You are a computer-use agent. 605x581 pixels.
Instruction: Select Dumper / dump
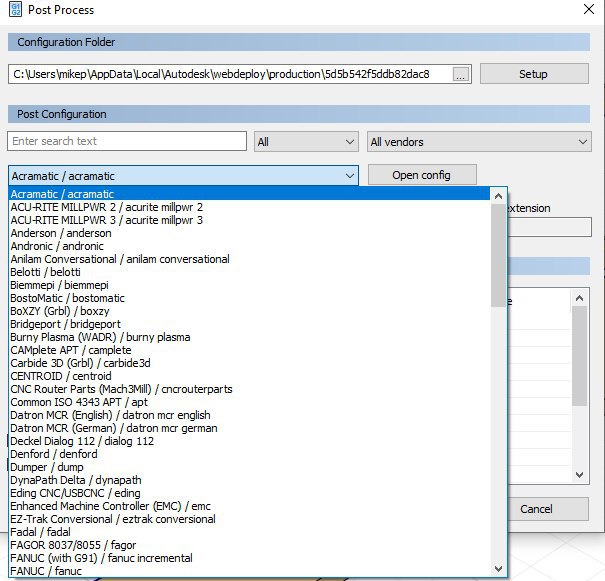(249, 467)
